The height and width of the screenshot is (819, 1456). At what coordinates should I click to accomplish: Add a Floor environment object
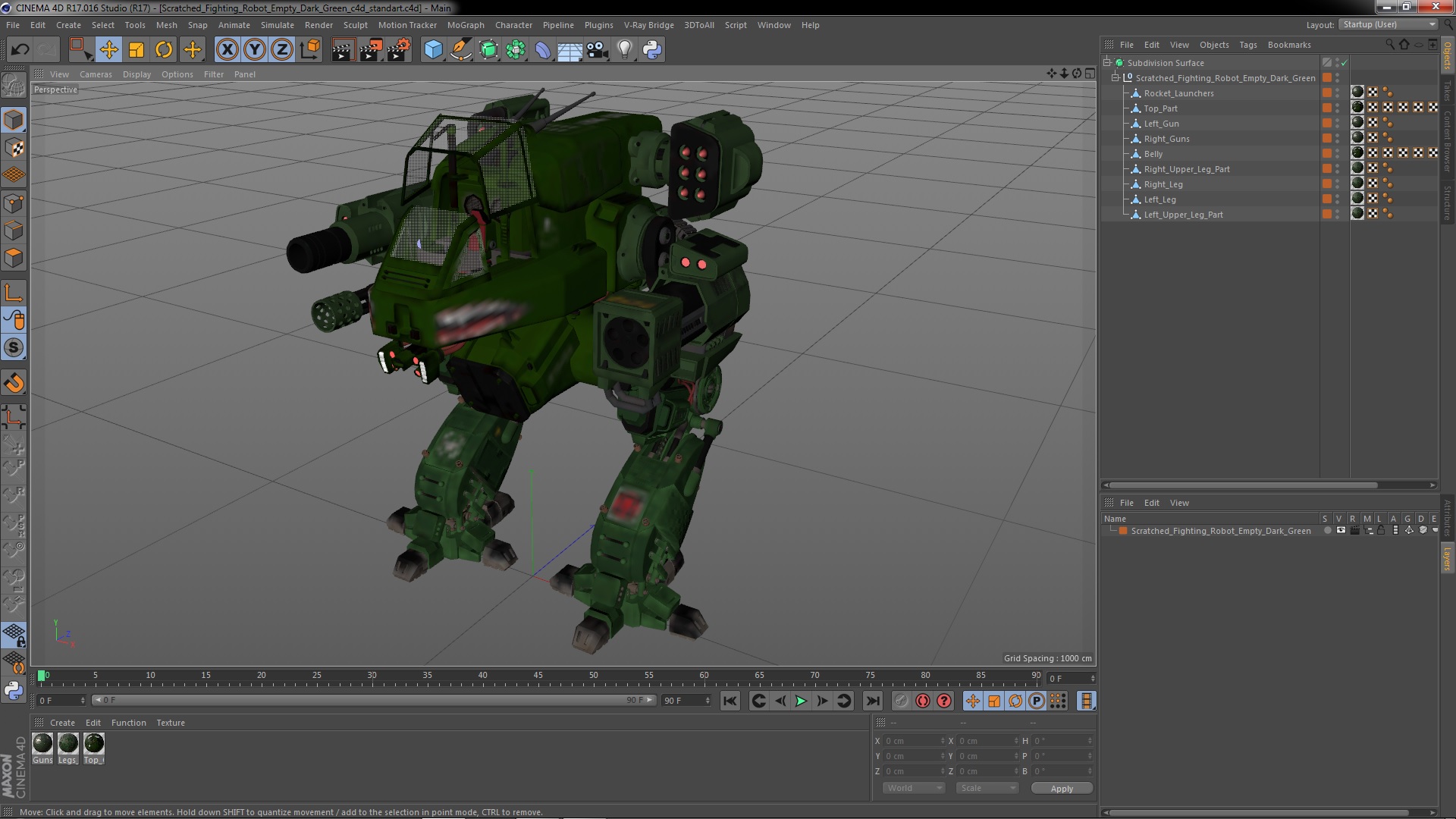[x=570, y=50]
